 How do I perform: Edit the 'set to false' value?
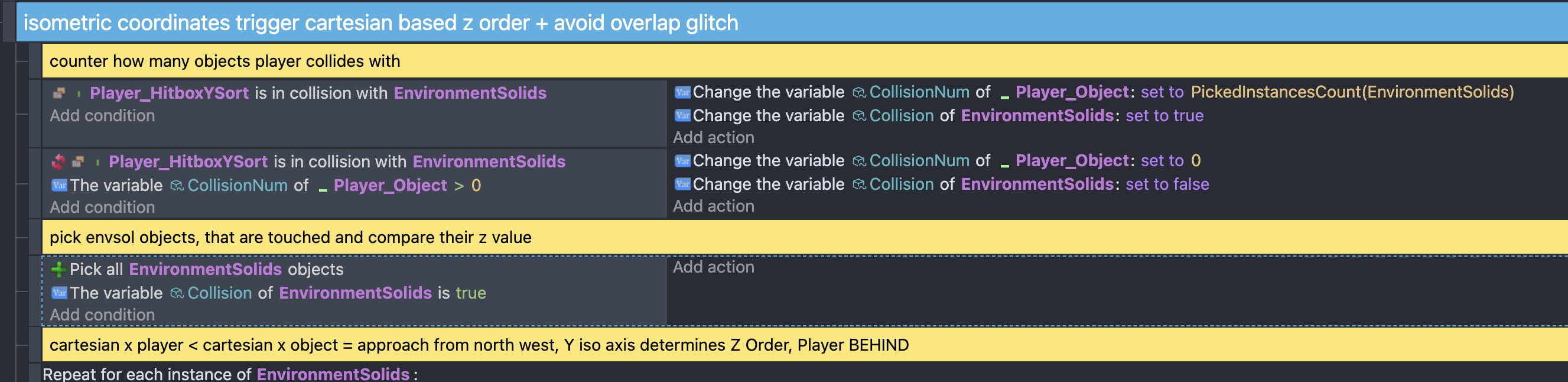coord(1167,184)
